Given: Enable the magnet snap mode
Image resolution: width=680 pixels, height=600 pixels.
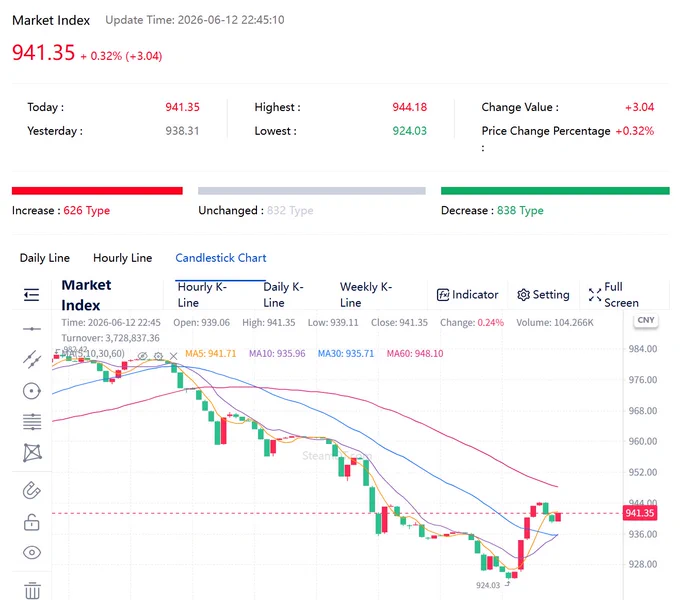Looking at the screenshot, I should click(32, 490).
